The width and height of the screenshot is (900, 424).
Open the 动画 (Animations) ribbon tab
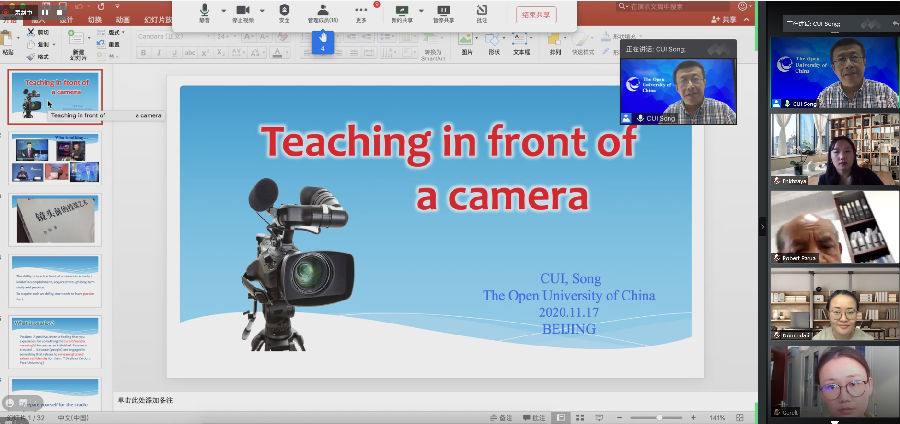(122, 19)
